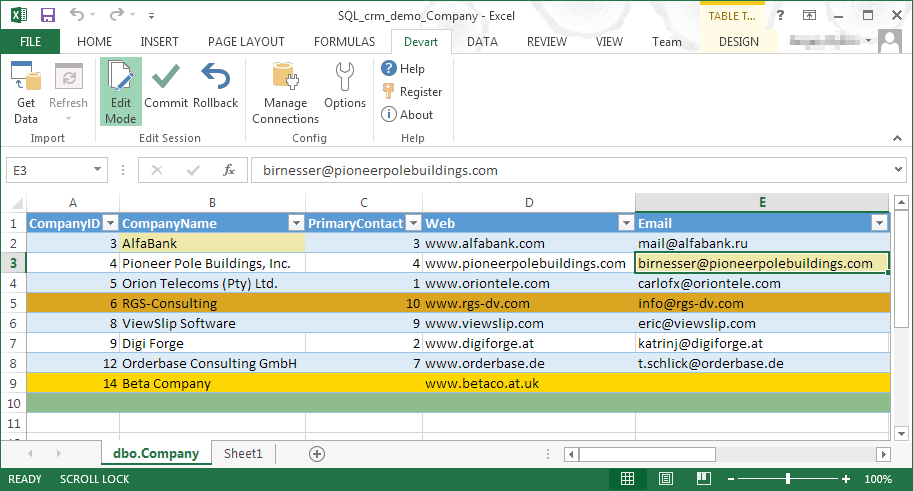Image resolution: width=913 pixels, height=491 pixels.
Task: Select column E header
Action: (762, 203)
